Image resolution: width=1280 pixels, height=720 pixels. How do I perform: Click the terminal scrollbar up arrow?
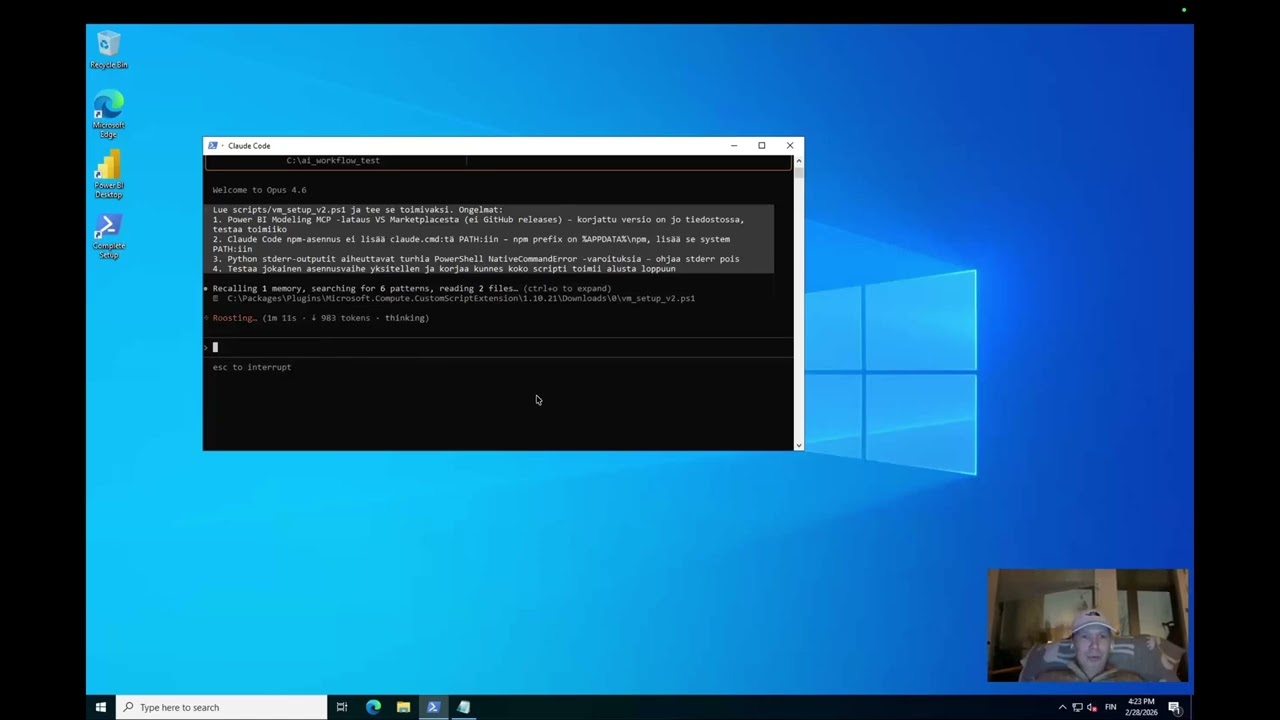[798, 160]
